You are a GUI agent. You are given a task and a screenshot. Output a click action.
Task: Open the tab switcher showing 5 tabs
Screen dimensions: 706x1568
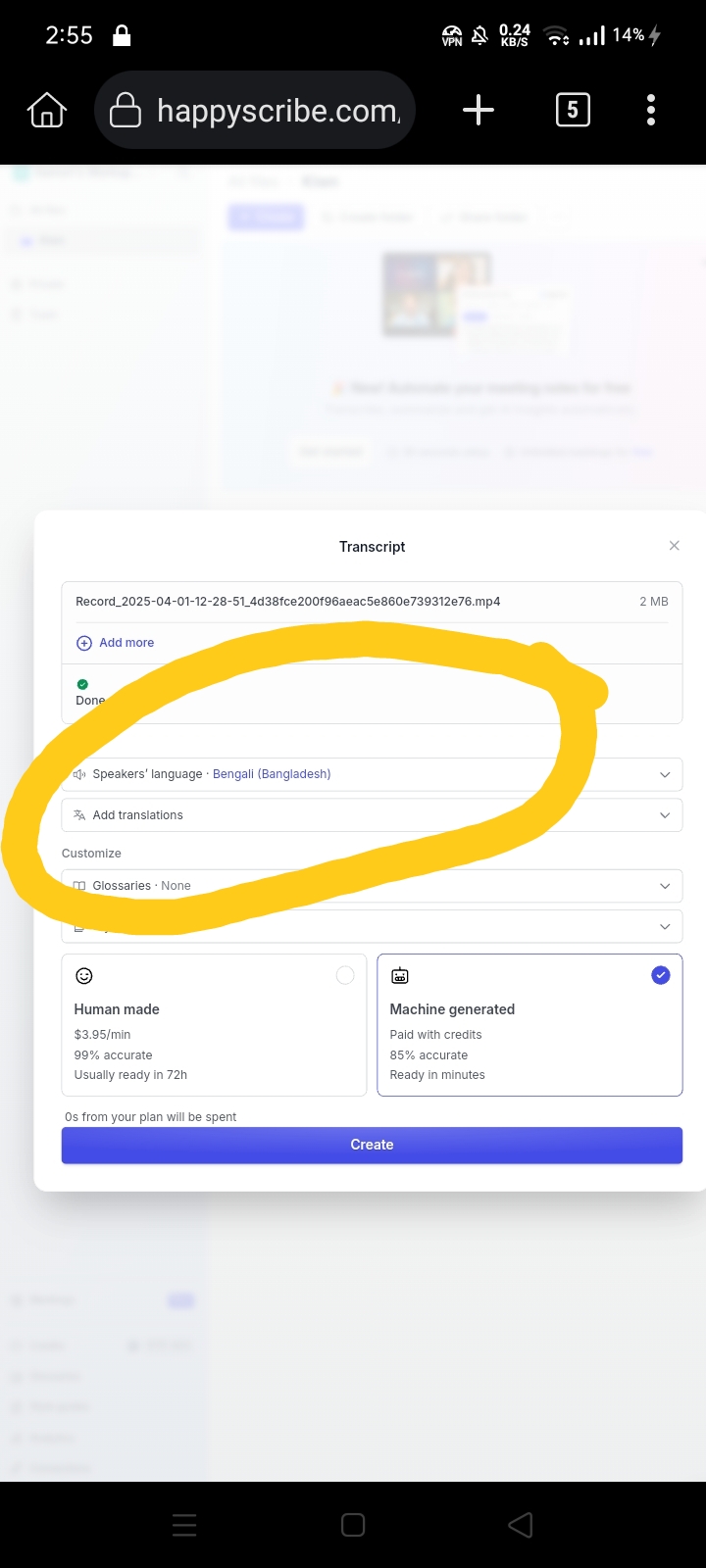pyautogui.click(x=573, y=110)
